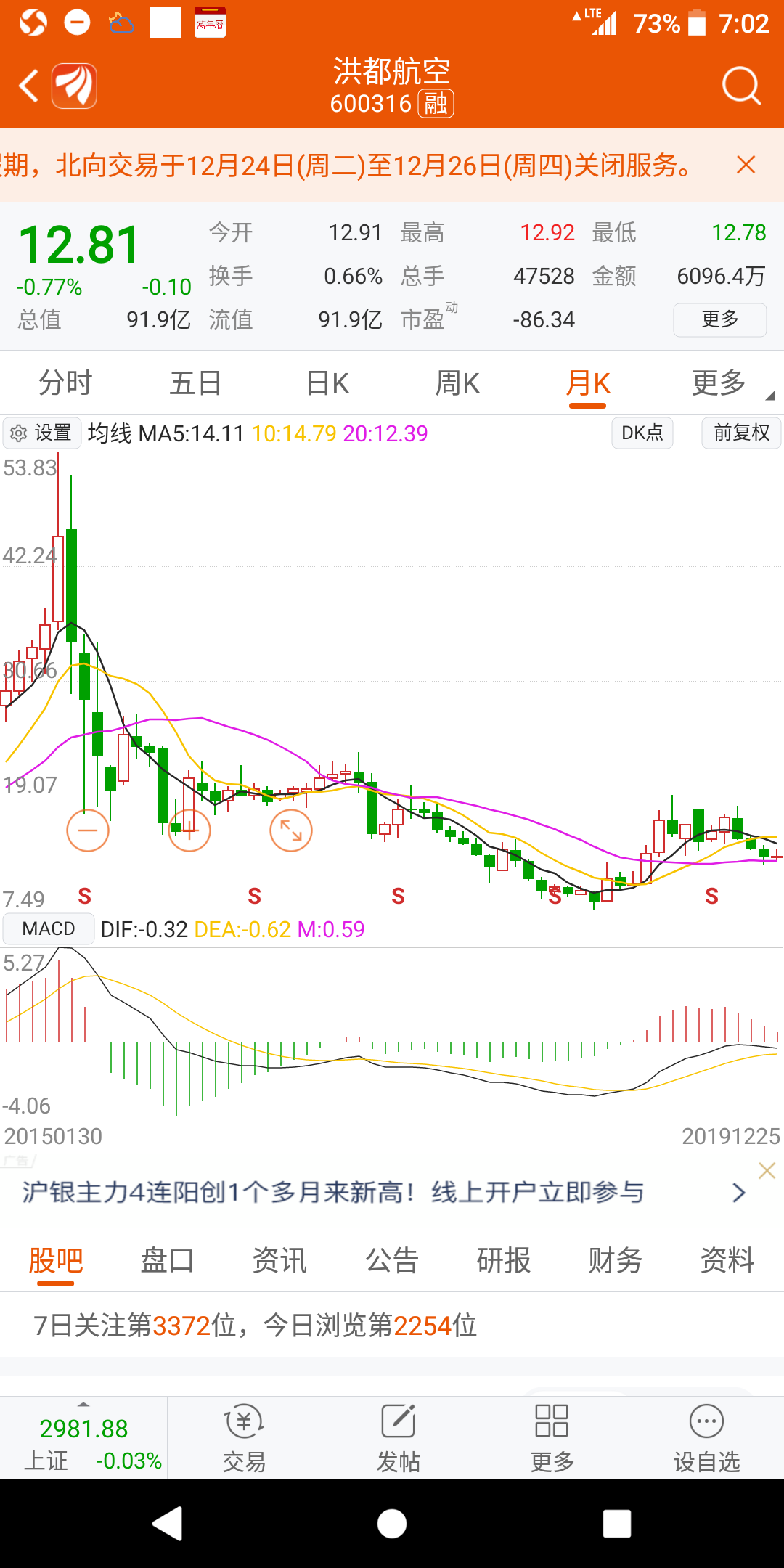
Task: Open bottom 更多 grid icon
Action: [552, 1421]
